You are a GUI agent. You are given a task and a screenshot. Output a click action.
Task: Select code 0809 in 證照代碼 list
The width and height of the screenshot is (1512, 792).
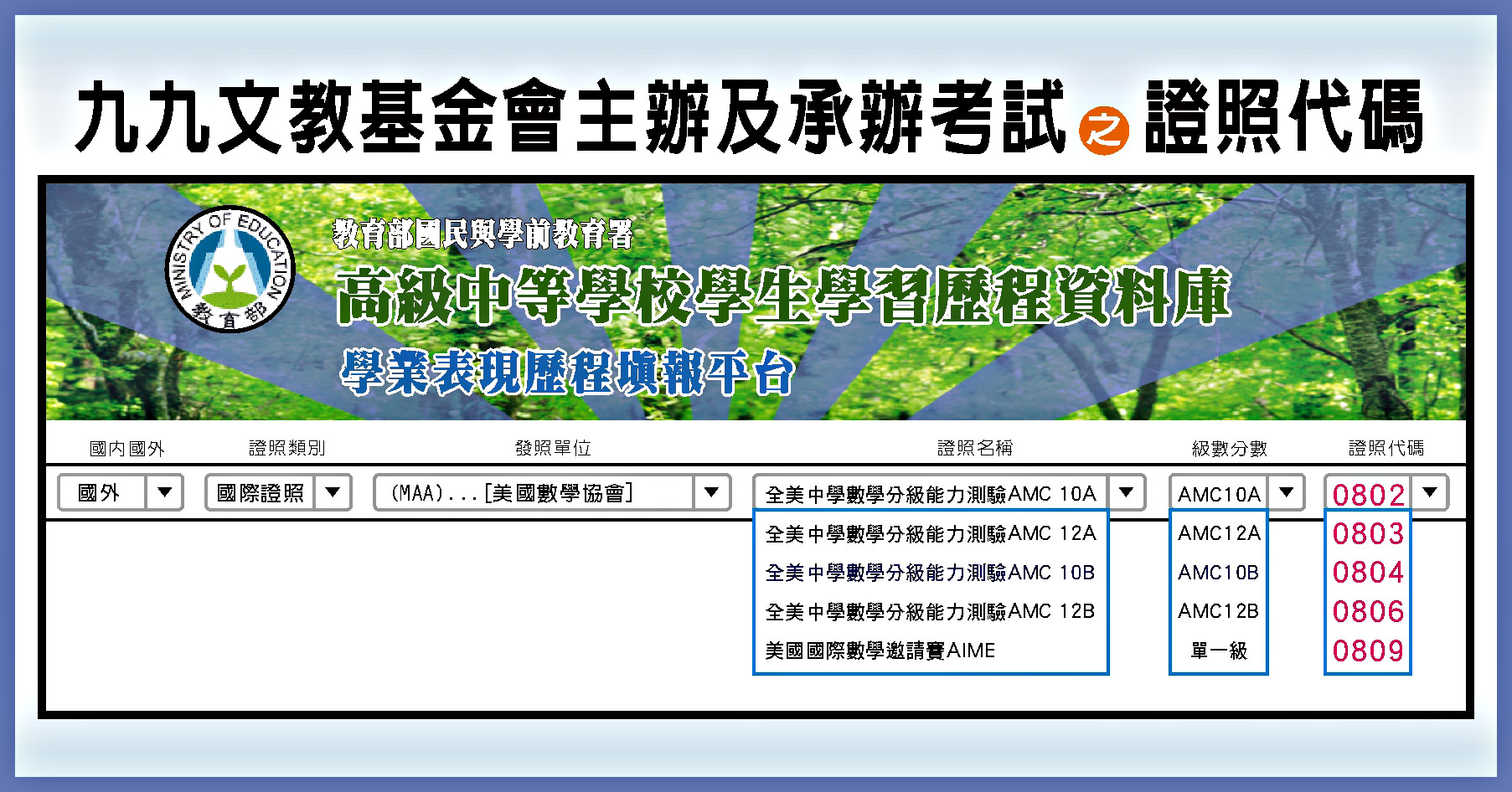(1368, 651)
